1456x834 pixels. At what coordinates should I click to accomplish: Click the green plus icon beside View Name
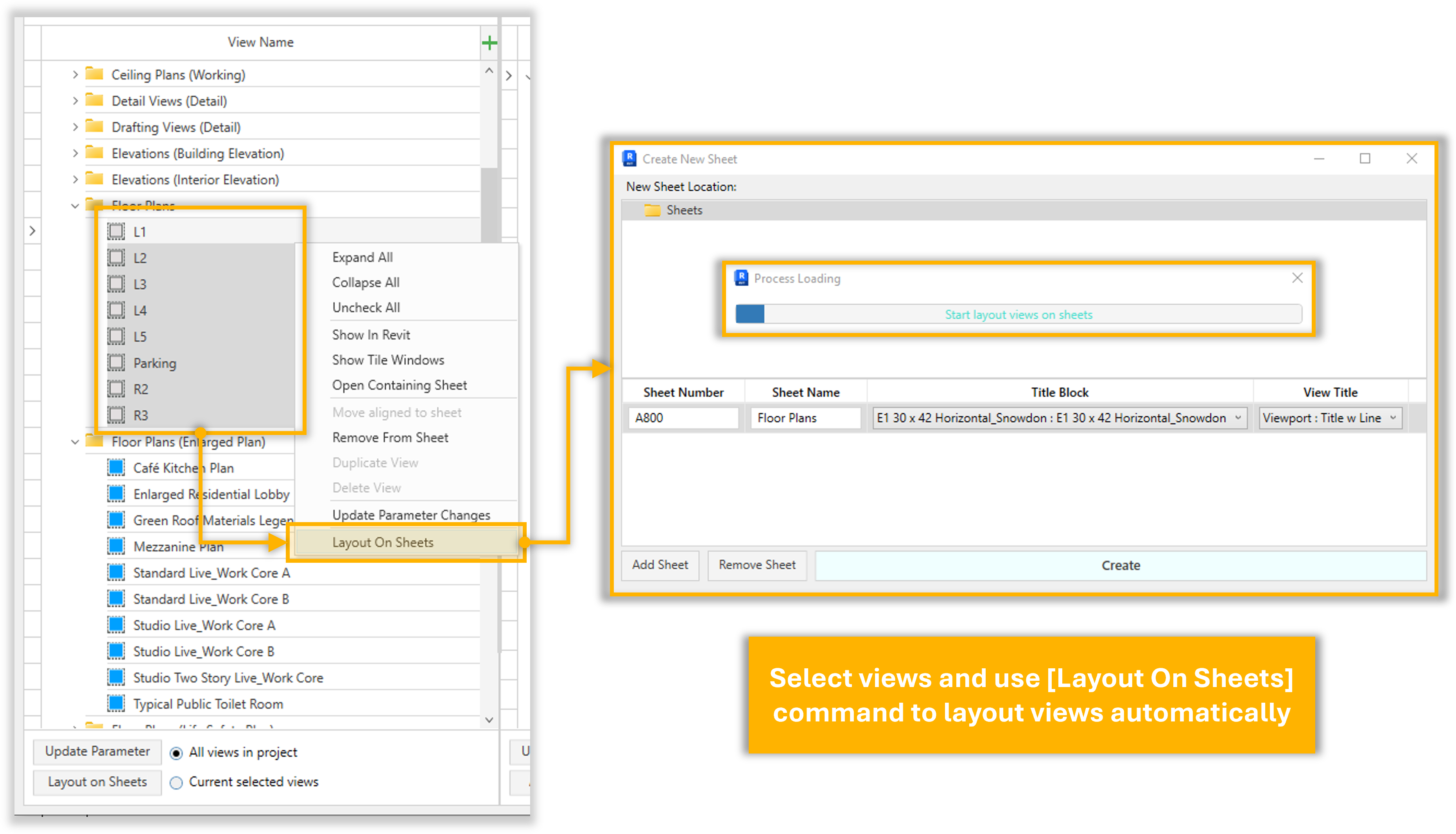coord(490,42)
